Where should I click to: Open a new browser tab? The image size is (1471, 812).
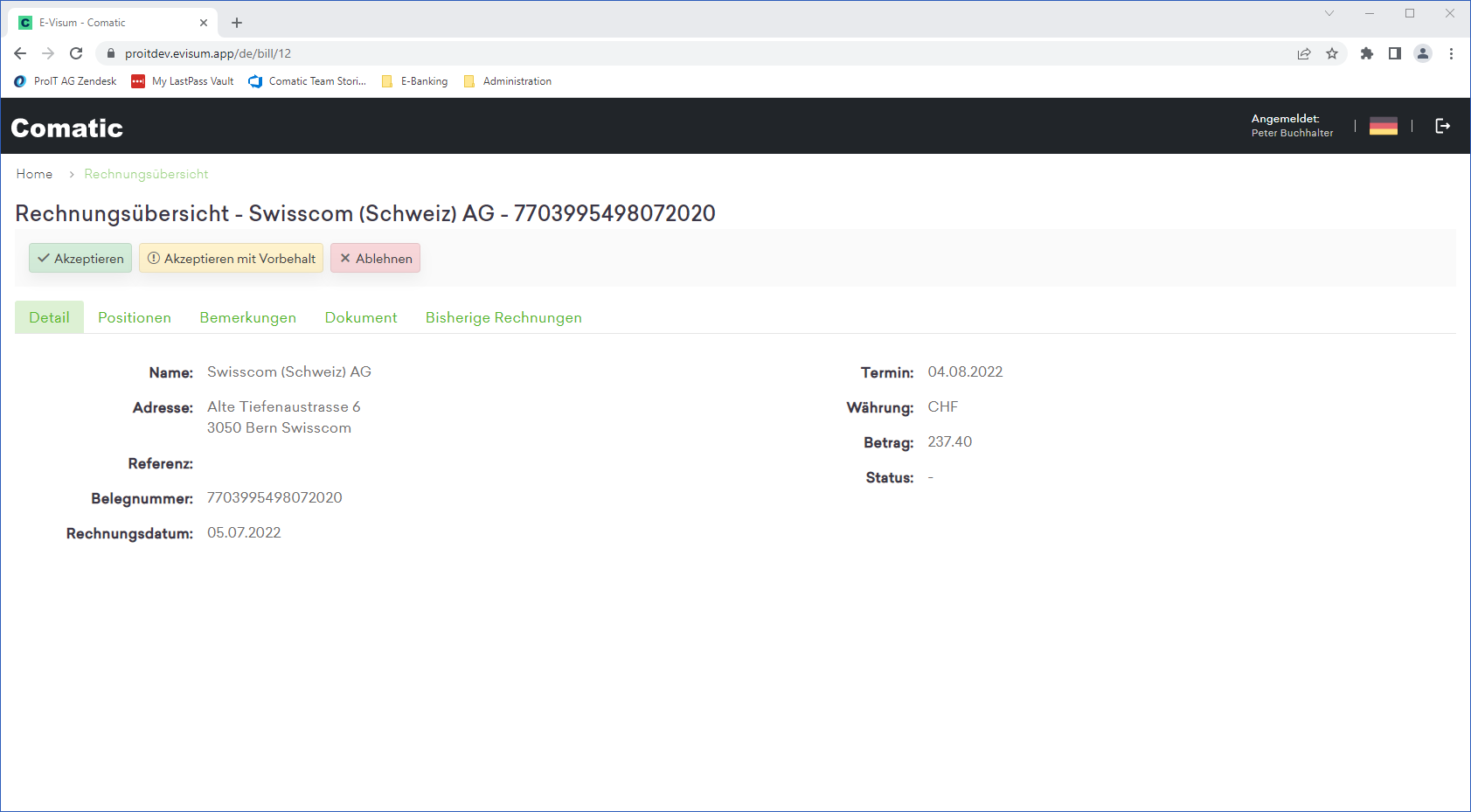(237, 23)
